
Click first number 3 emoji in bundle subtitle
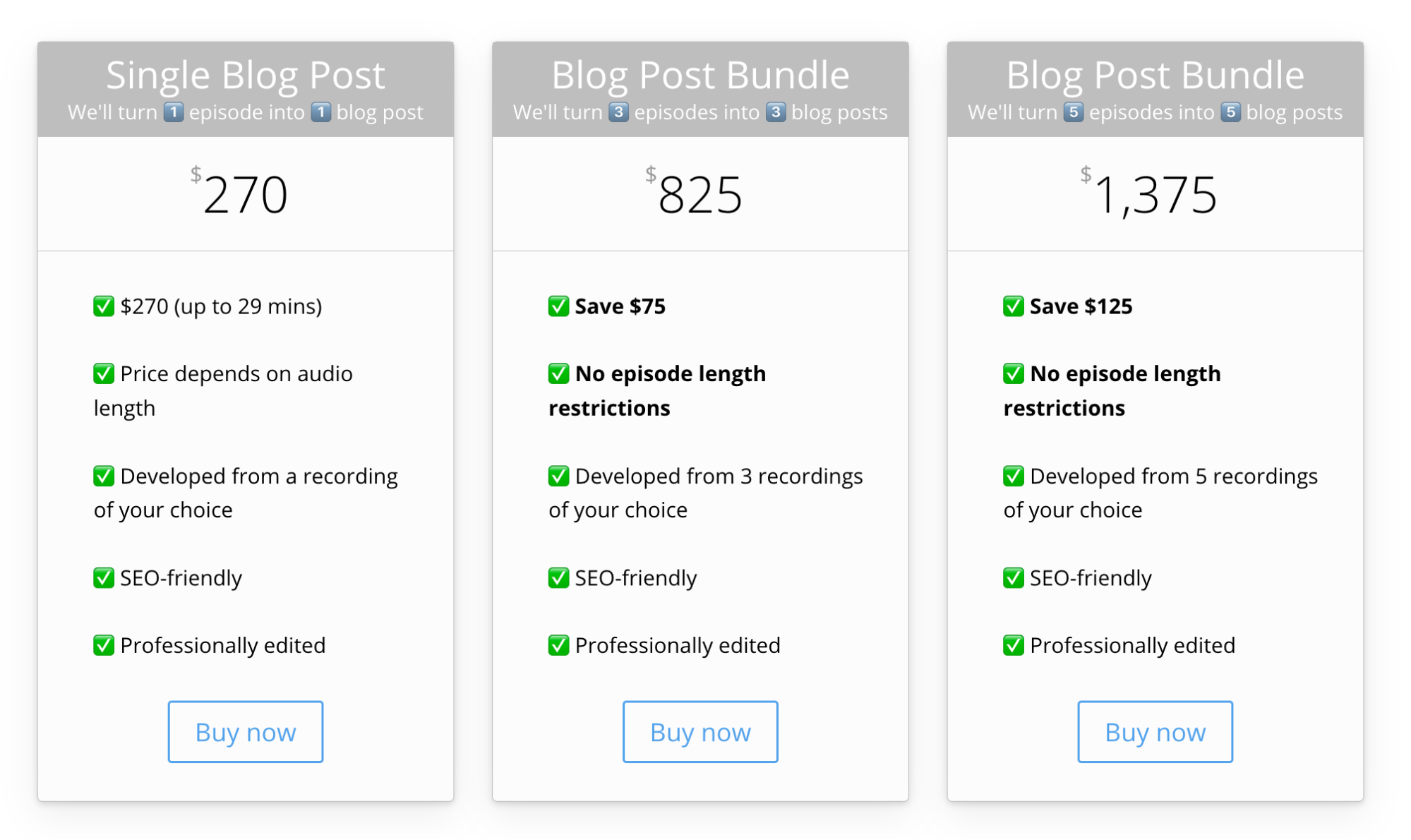tap(618, 112)
